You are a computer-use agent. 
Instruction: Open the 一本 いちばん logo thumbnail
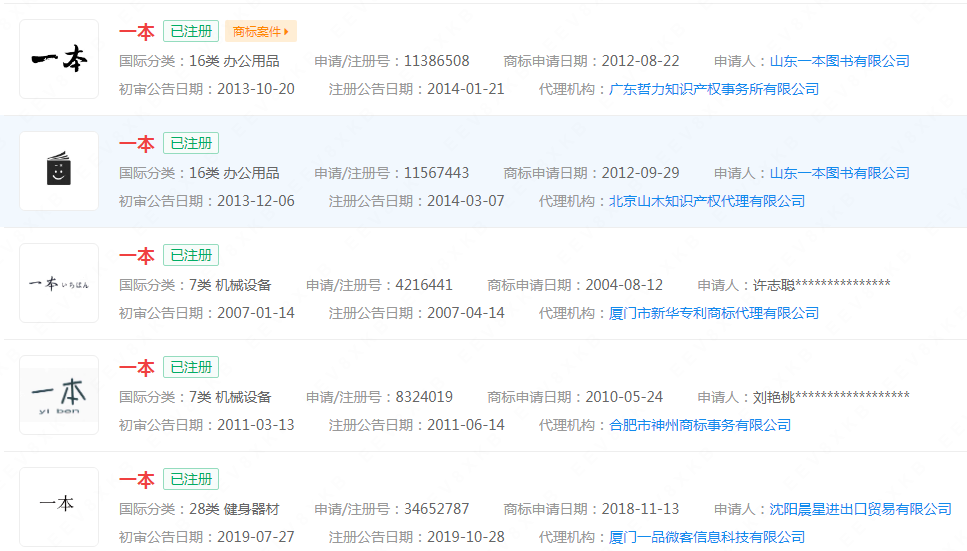point(59,283)
